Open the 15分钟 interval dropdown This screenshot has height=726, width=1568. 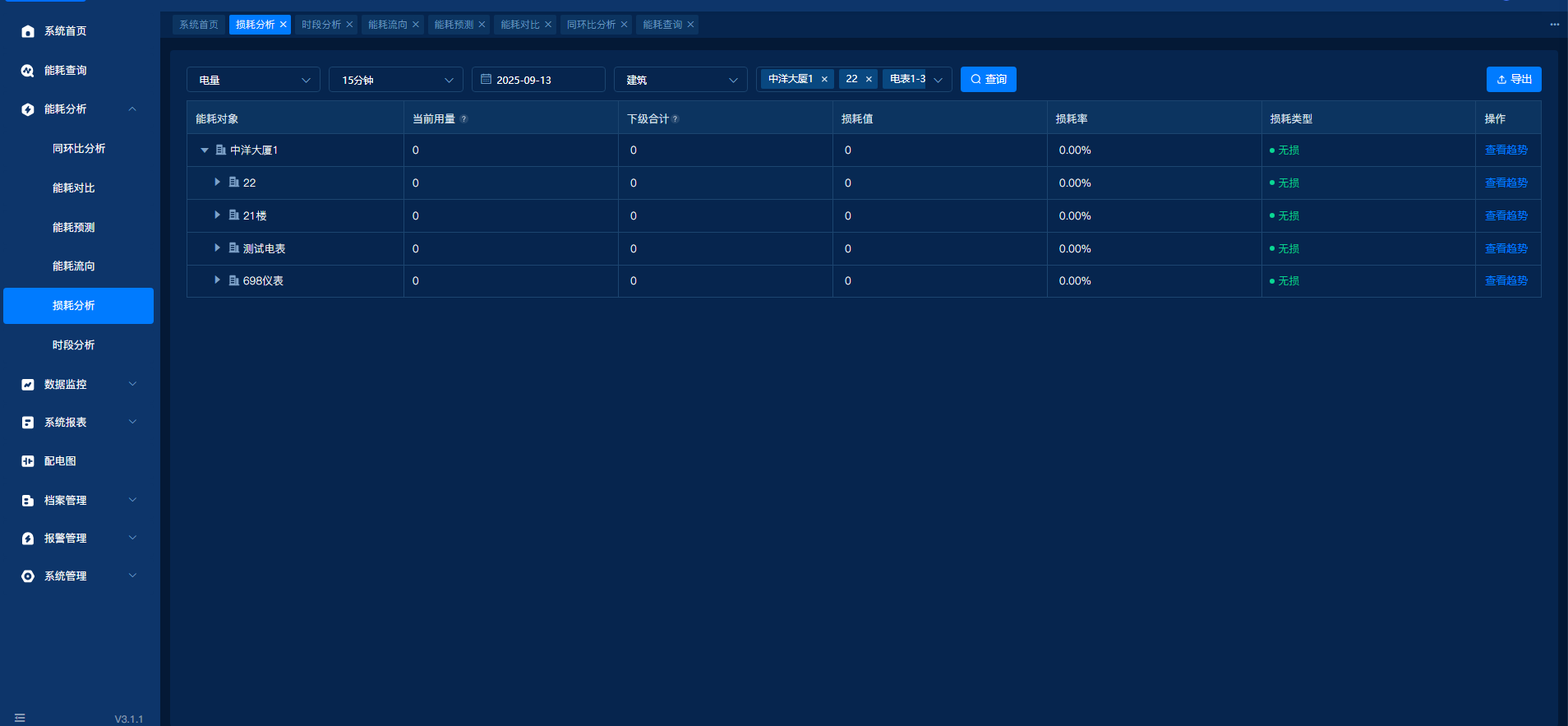[x=396, y=80]
